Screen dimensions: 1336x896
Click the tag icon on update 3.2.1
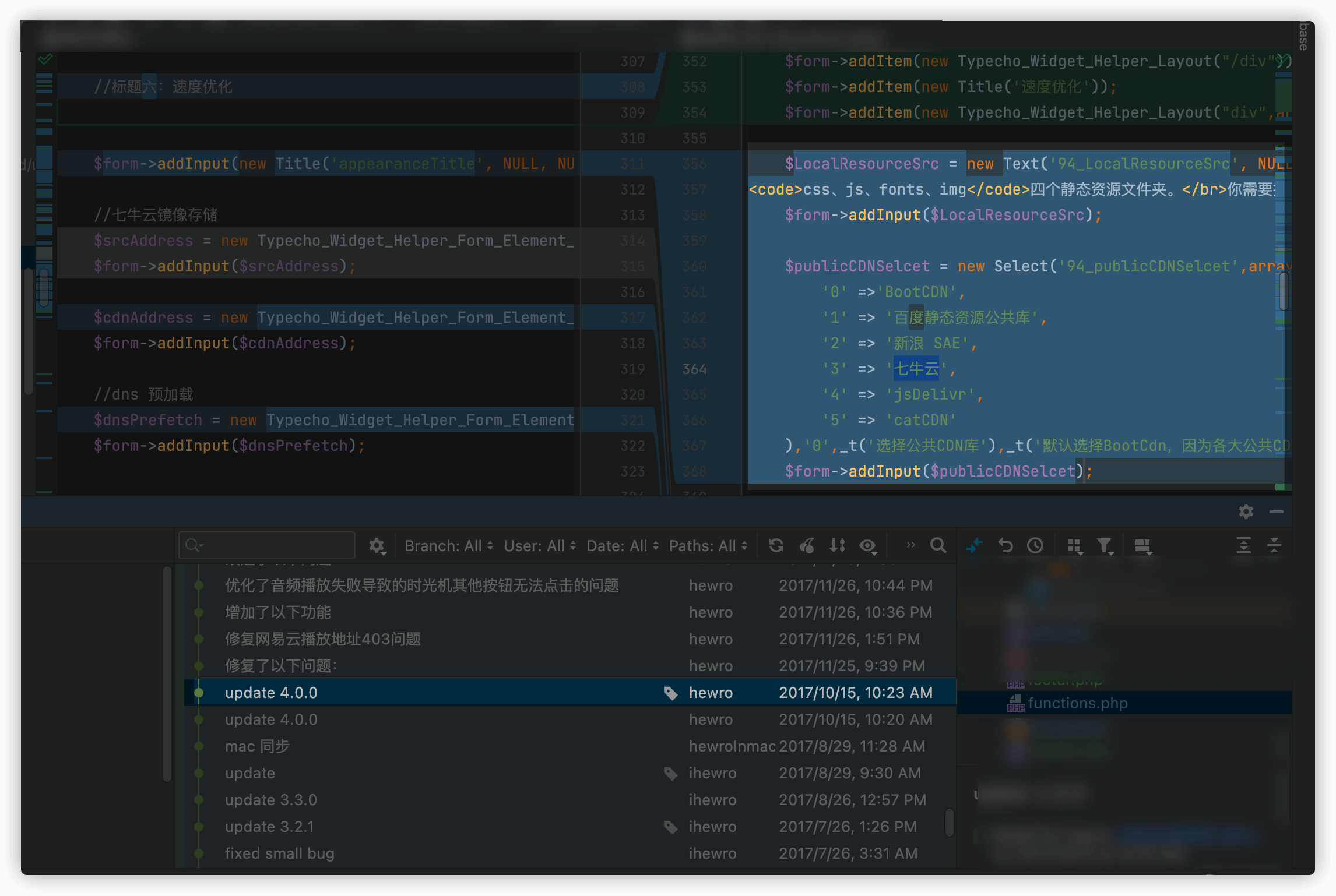coord(671,827)
